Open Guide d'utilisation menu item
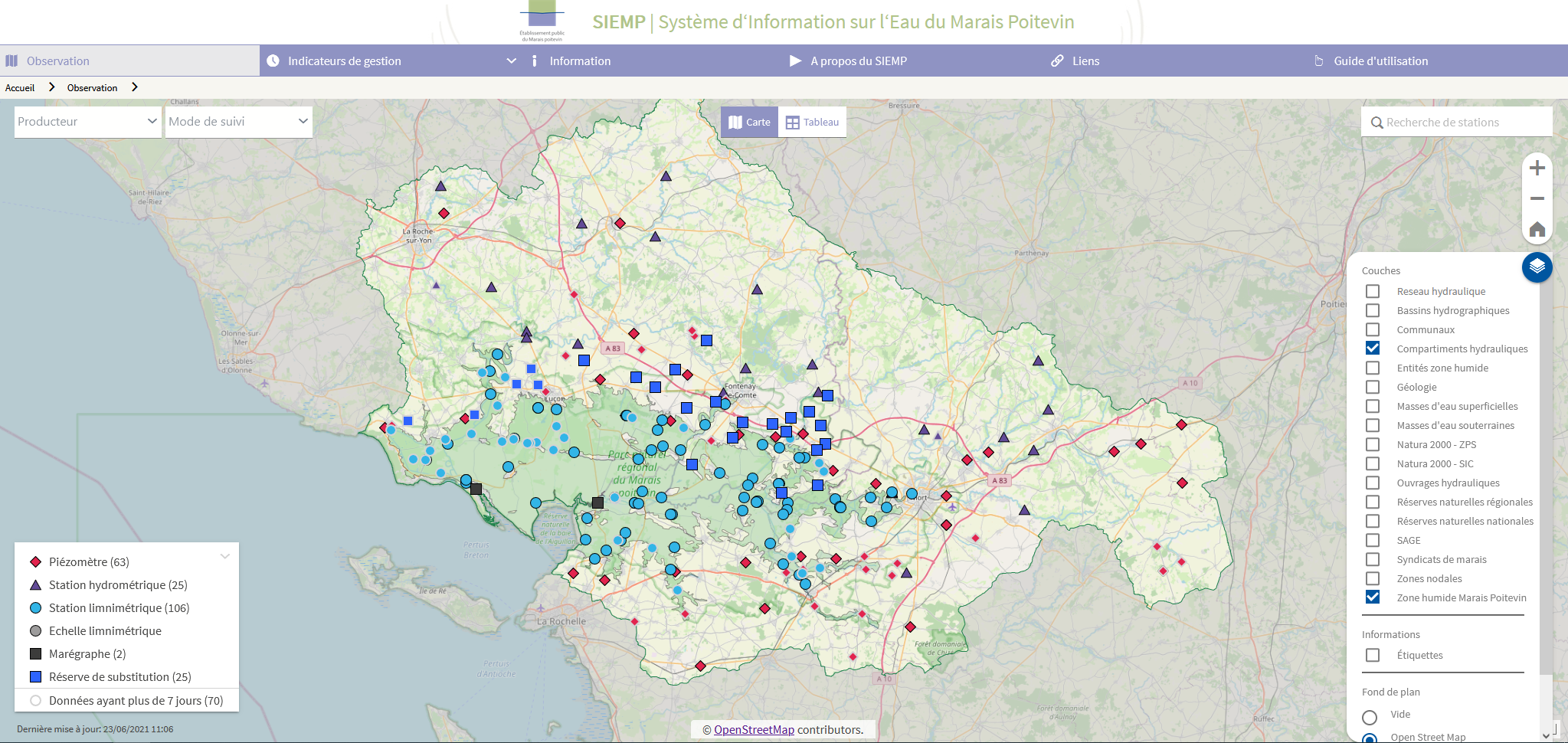 click(1437, 61)
